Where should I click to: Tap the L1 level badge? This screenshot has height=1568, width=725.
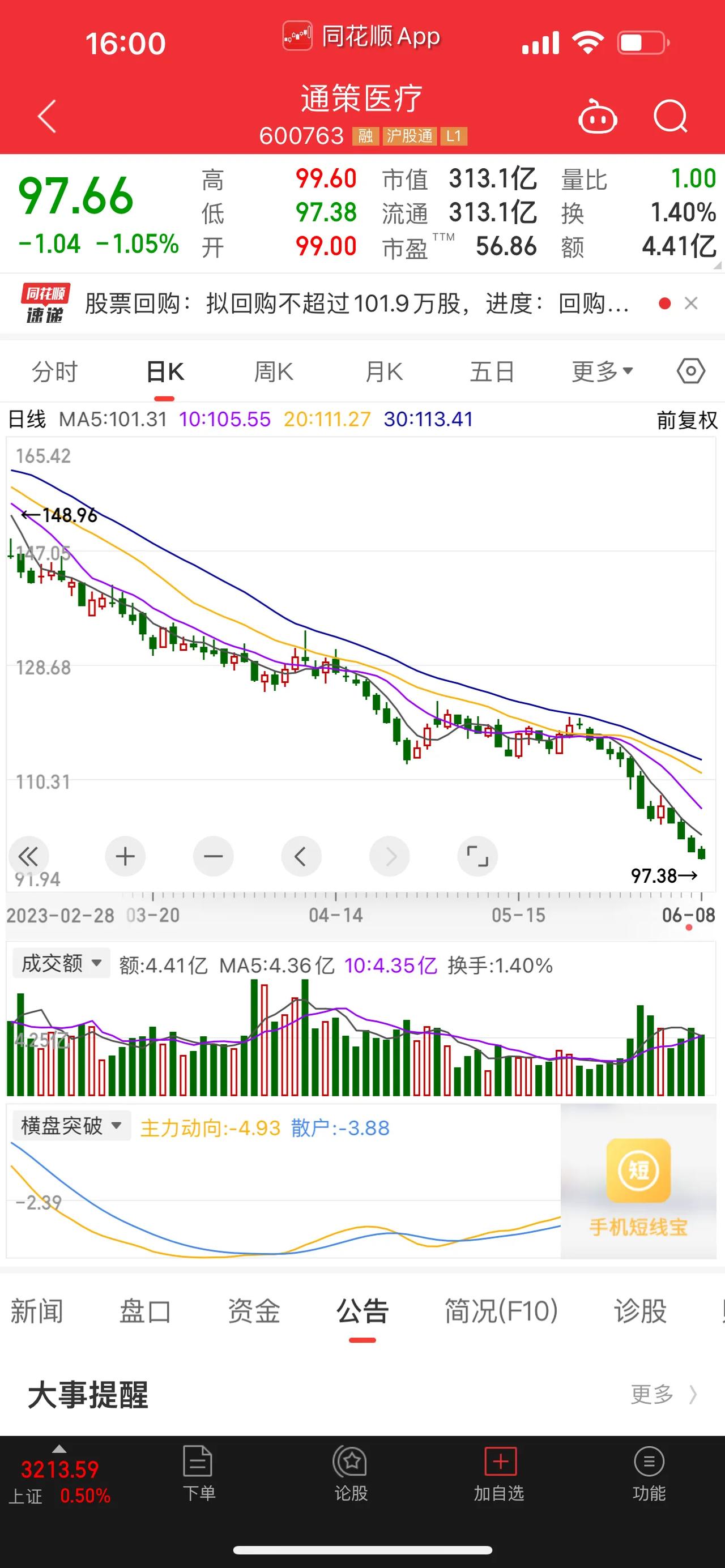pos(454,136)
